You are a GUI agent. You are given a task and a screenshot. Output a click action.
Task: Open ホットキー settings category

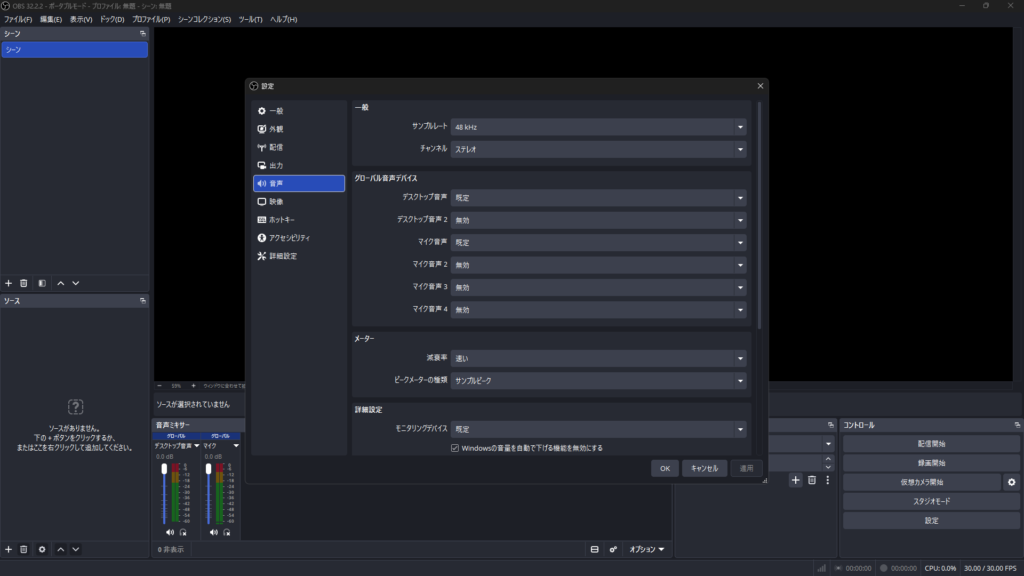(x=298, y=220)
